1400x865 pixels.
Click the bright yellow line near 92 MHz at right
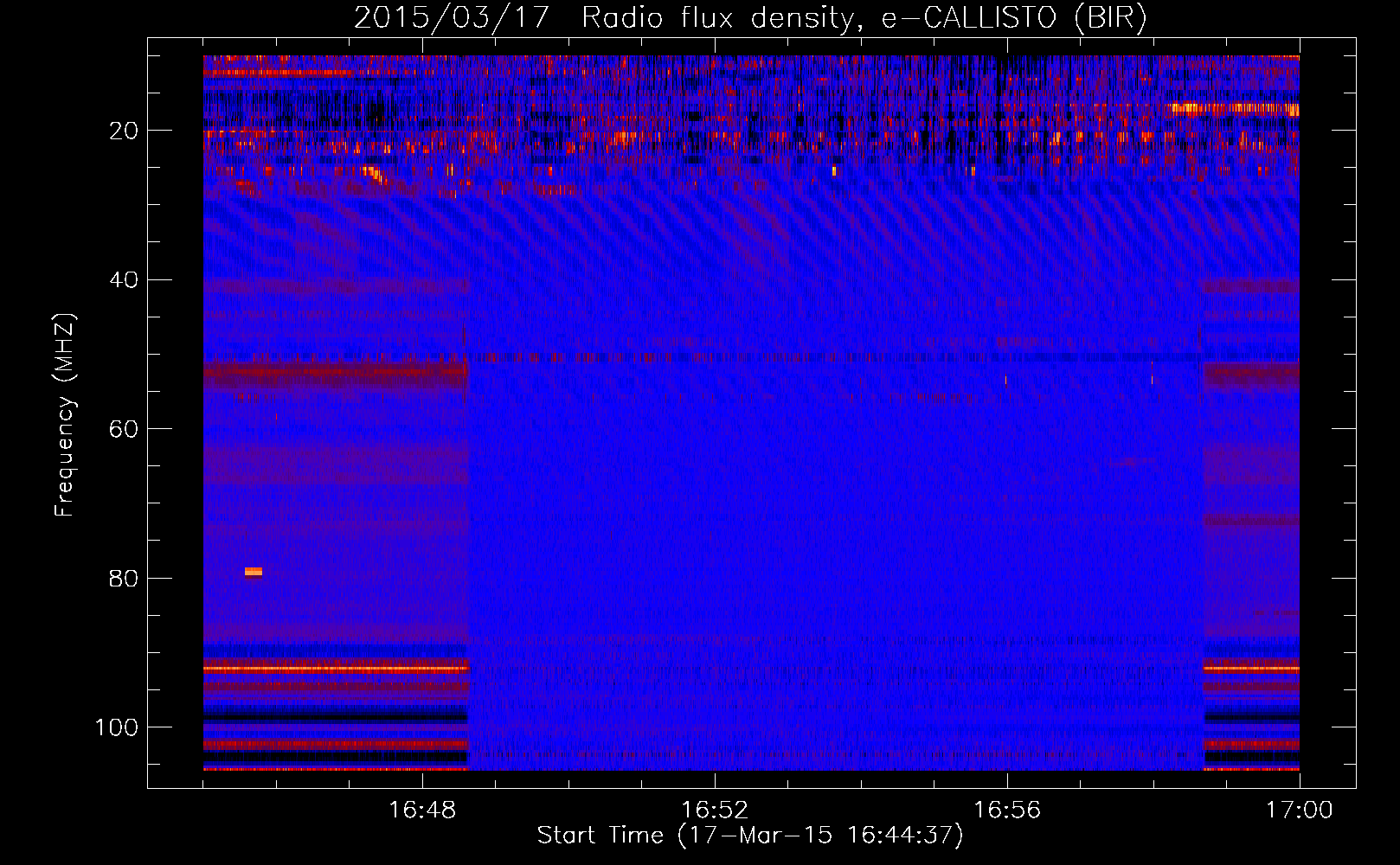(x=1251, y=669)
